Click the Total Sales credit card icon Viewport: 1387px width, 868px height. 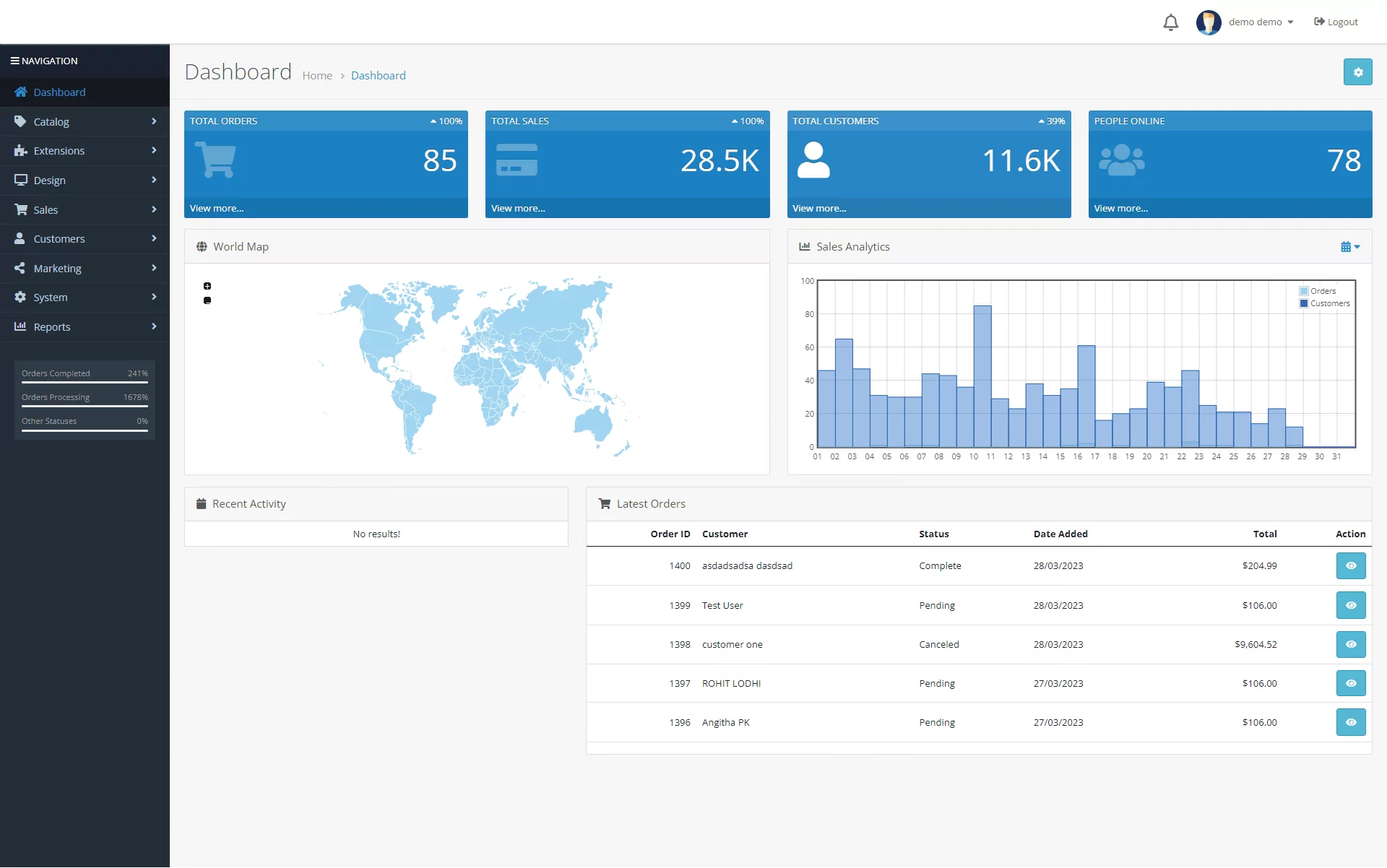[x=517, y=160]
